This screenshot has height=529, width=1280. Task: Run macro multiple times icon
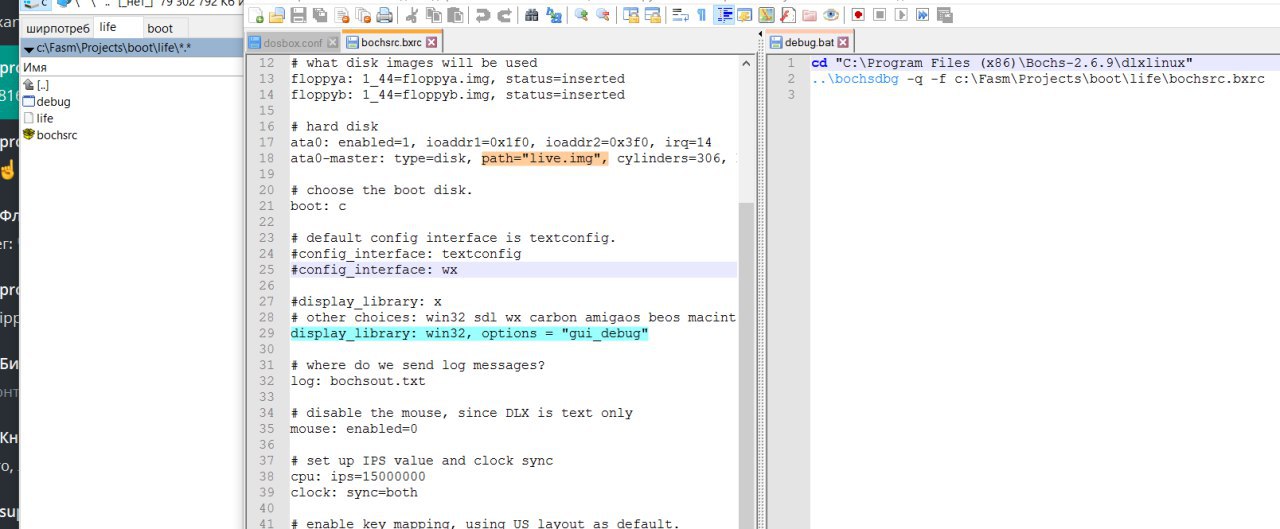(922, 15)
